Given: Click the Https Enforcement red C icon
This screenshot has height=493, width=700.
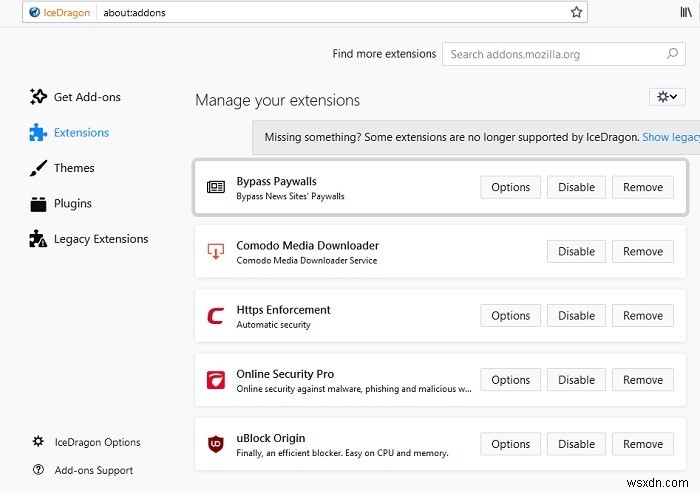Looking at the screenshot, I should (x=216, y=316).
